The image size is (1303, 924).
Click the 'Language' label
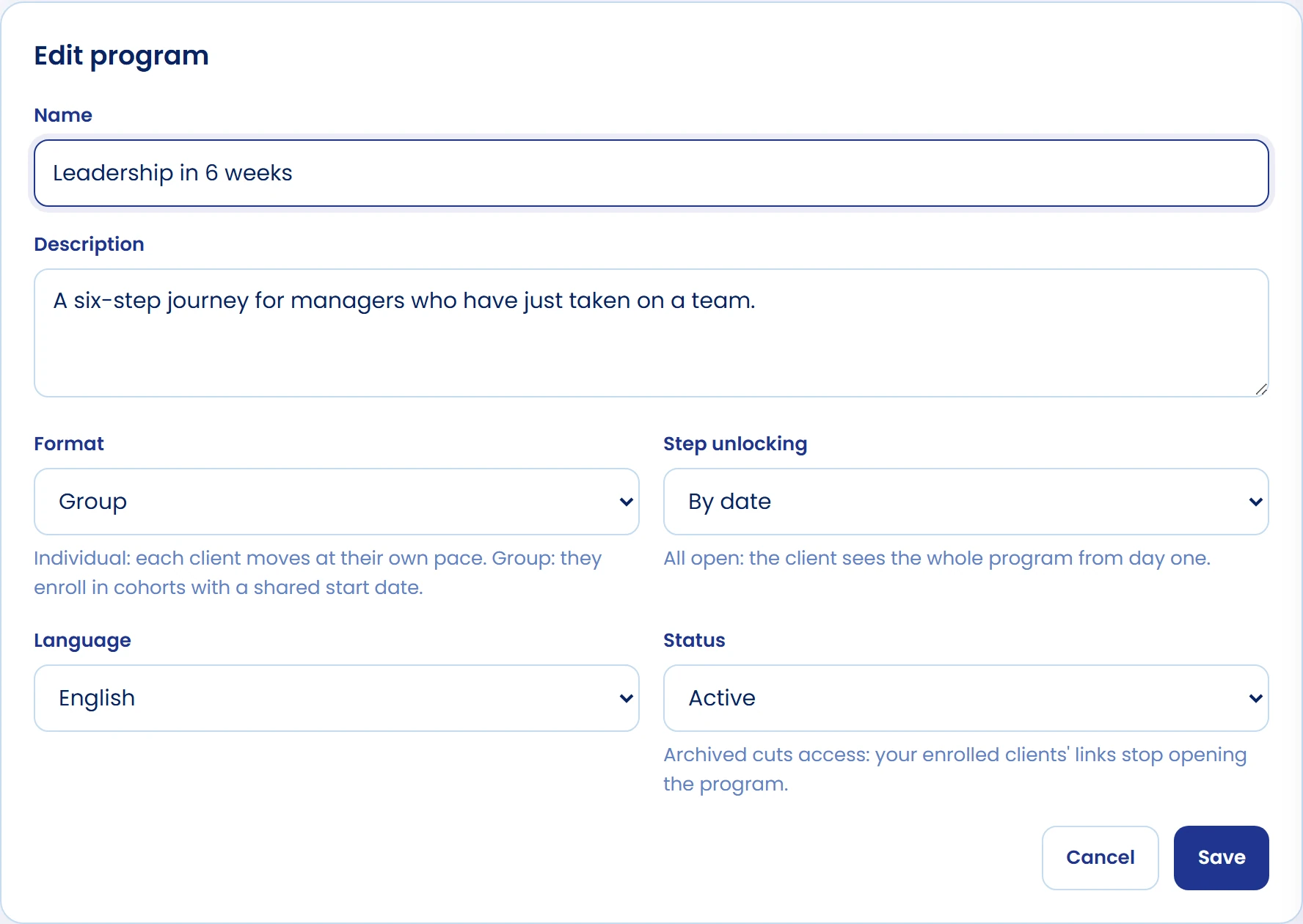83,640
